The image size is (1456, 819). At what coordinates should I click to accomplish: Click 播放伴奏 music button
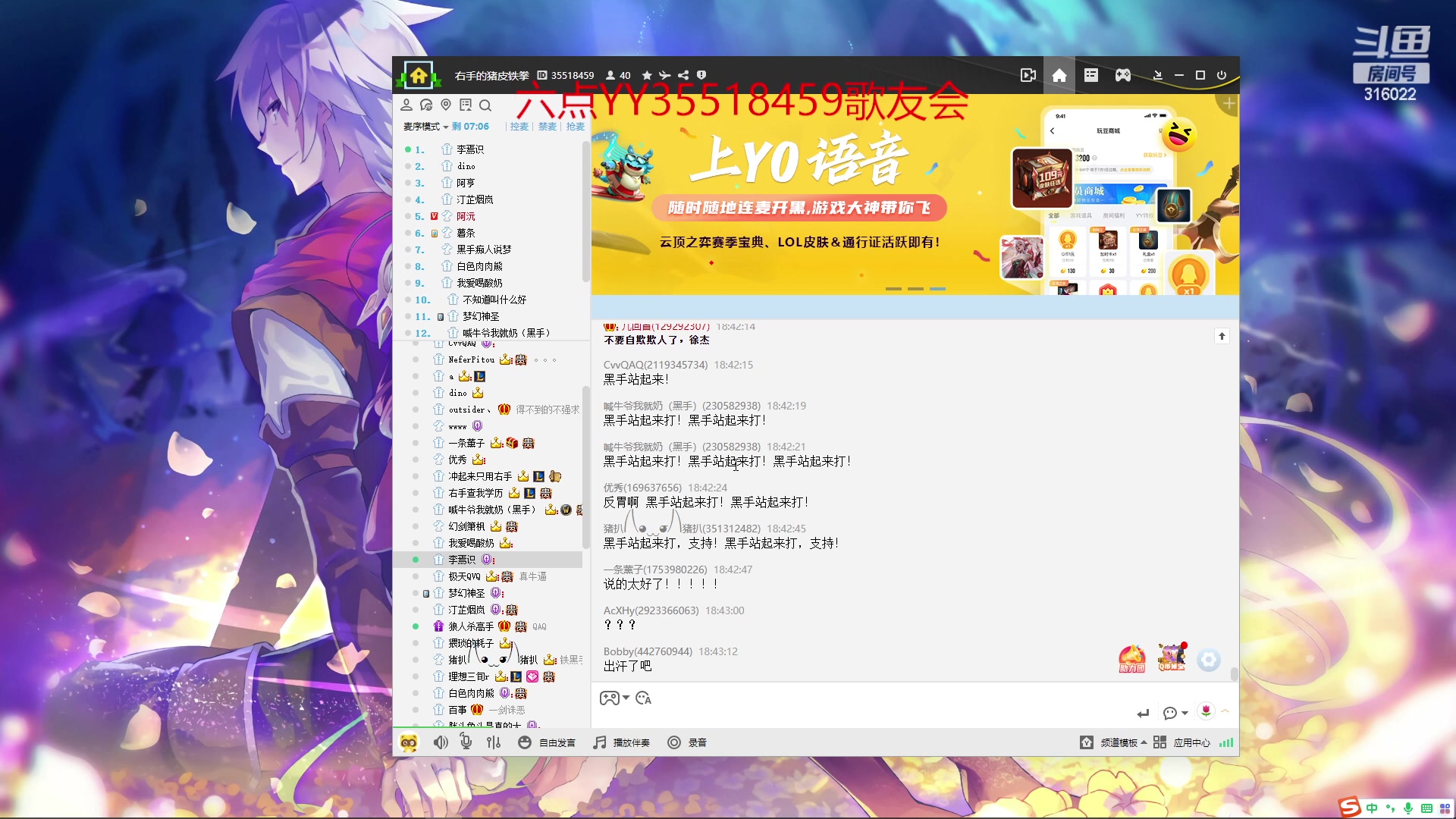pyautogui.click(x=621, y=742)
